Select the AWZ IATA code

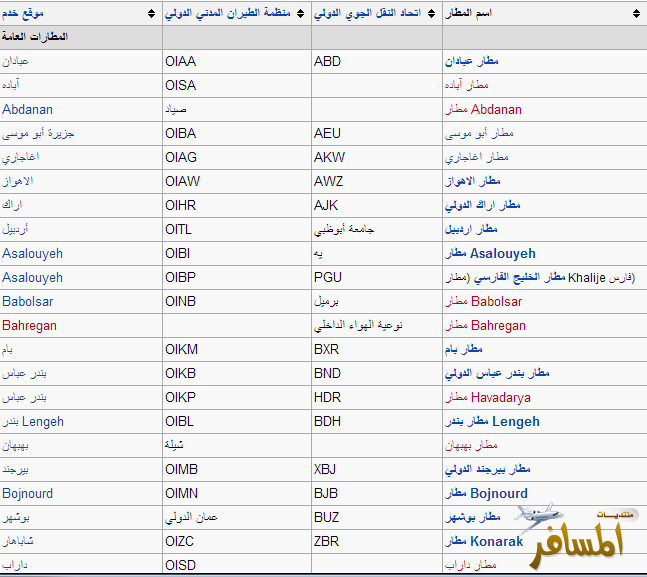coord(328,181)
